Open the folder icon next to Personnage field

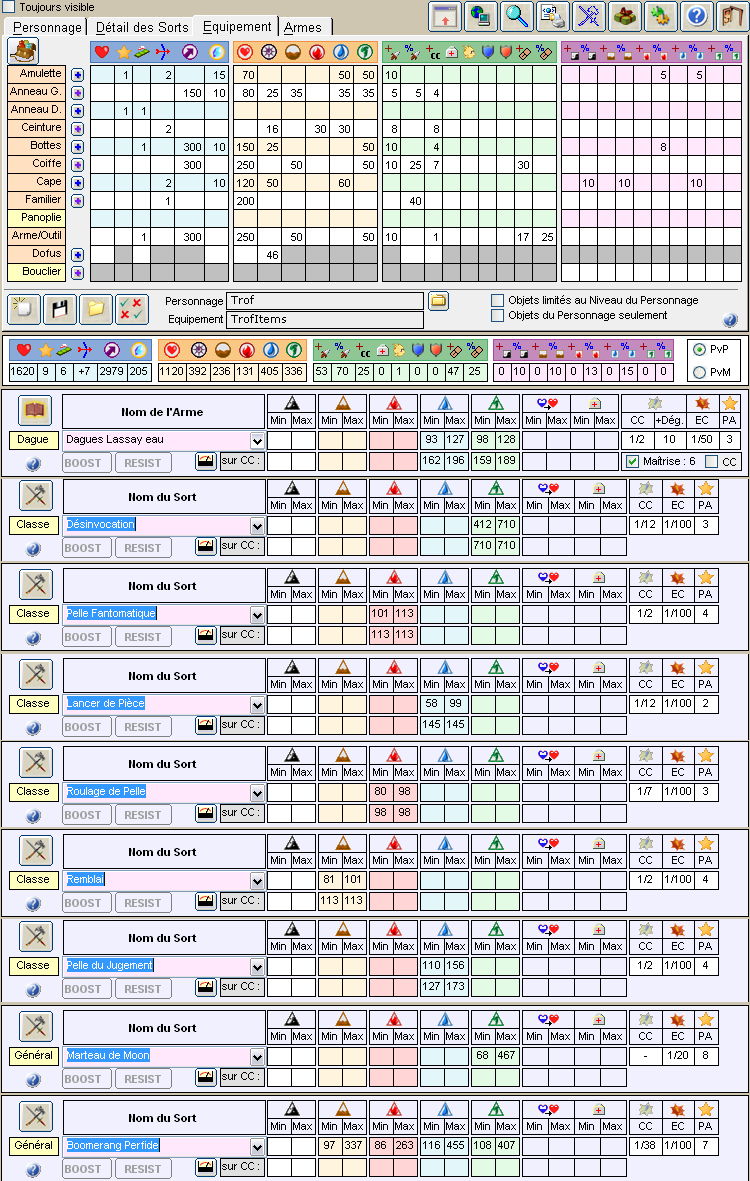point(438,300)
